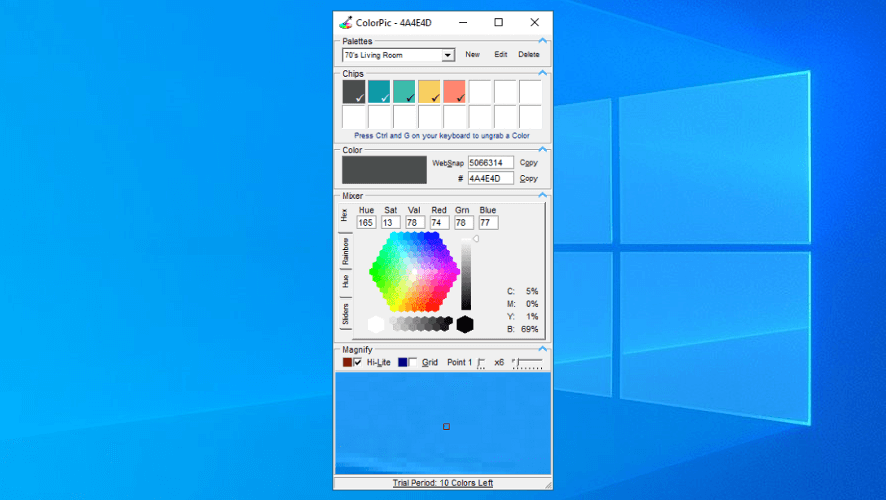Copy the WebSnap decimal color value
This screenshot has height=500, width=886.
click(528, 163)
